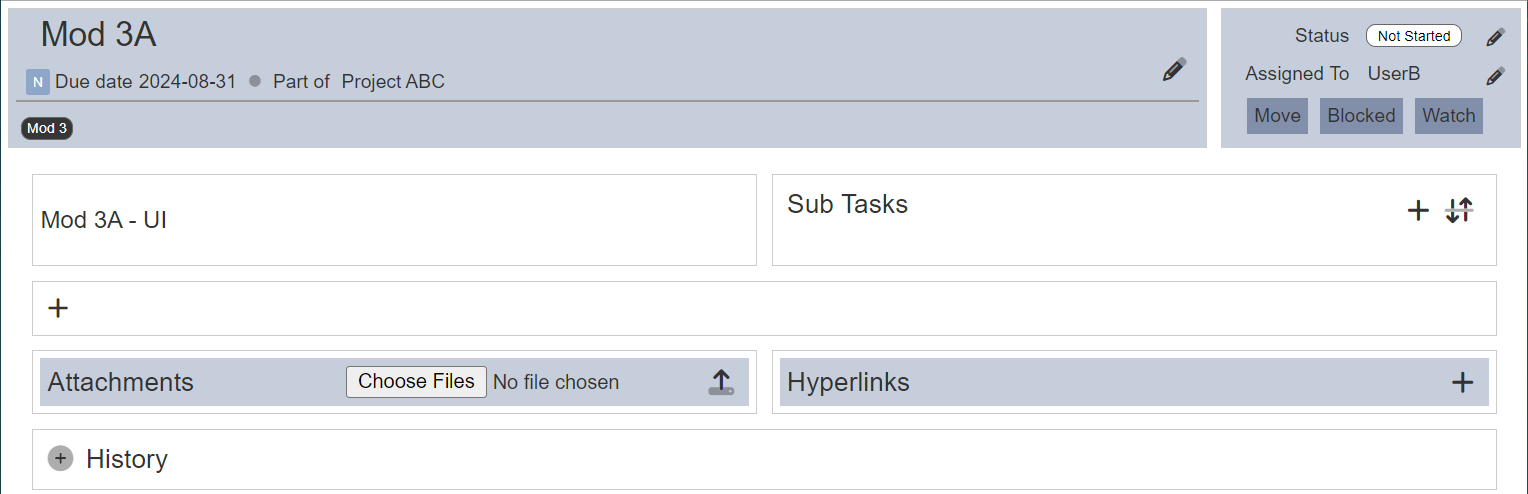Expand the History section
The height and width of the screenshot is (494, 1528).
(61, 459)
